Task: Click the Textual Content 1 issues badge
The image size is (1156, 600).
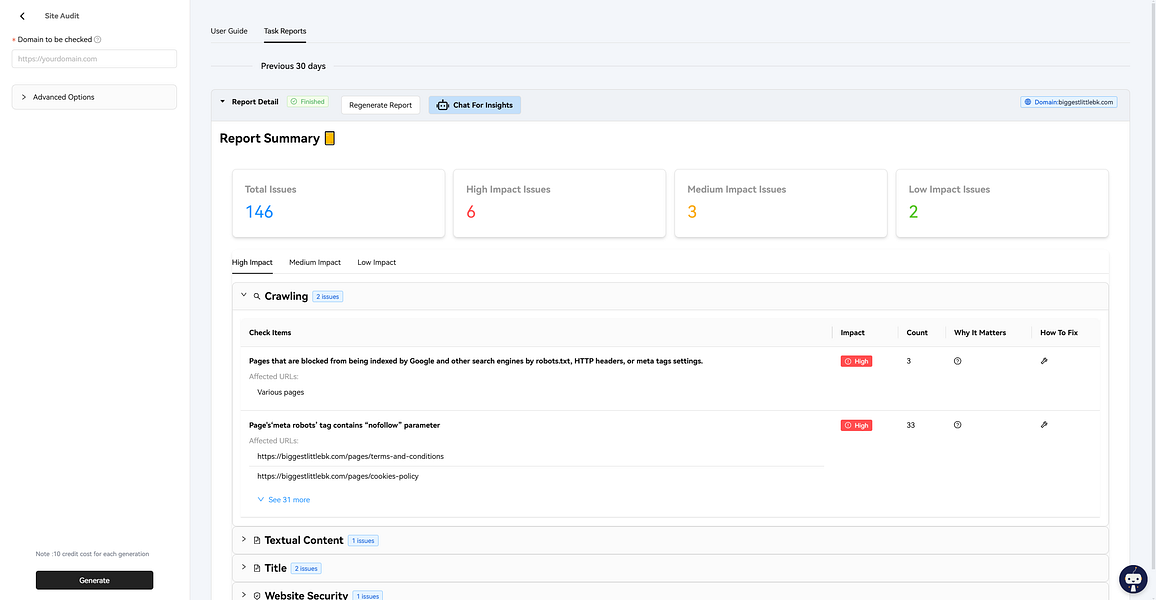Action: click(x=363, y=540)
